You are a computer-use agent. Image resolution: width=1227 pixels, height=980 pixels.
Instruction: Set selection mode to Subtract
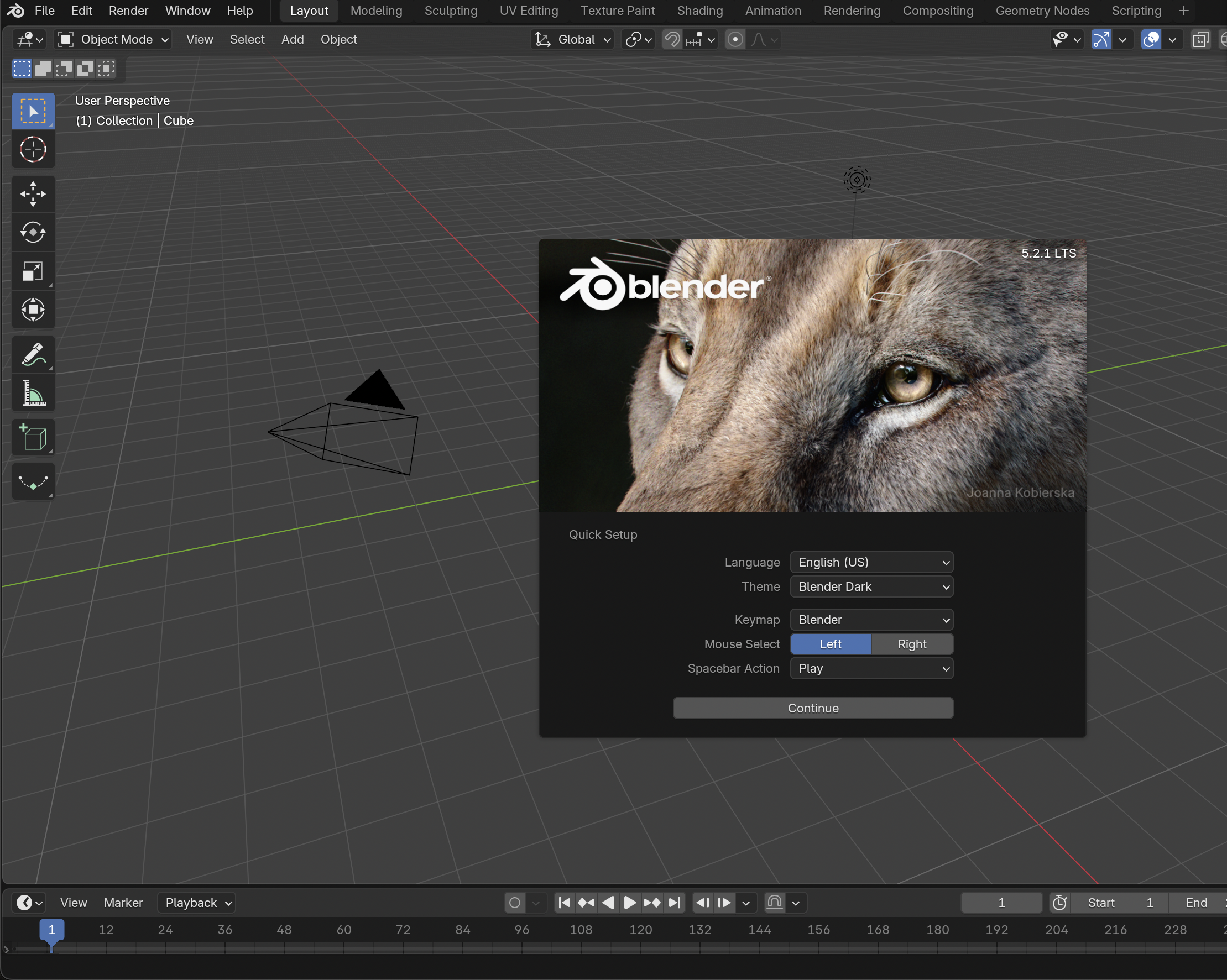click(64, 69)
